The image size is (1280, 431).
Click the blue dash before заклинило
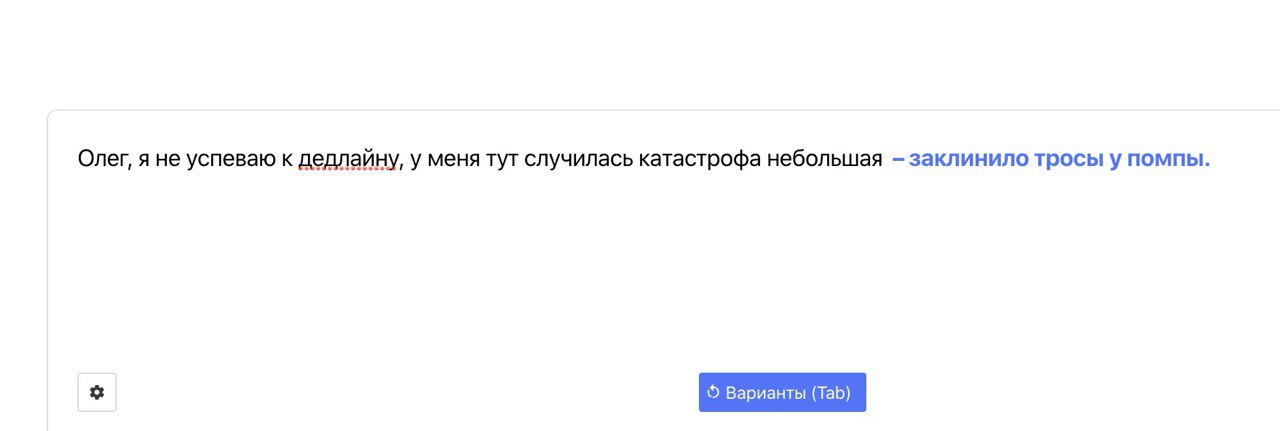(x=898, y=159)
